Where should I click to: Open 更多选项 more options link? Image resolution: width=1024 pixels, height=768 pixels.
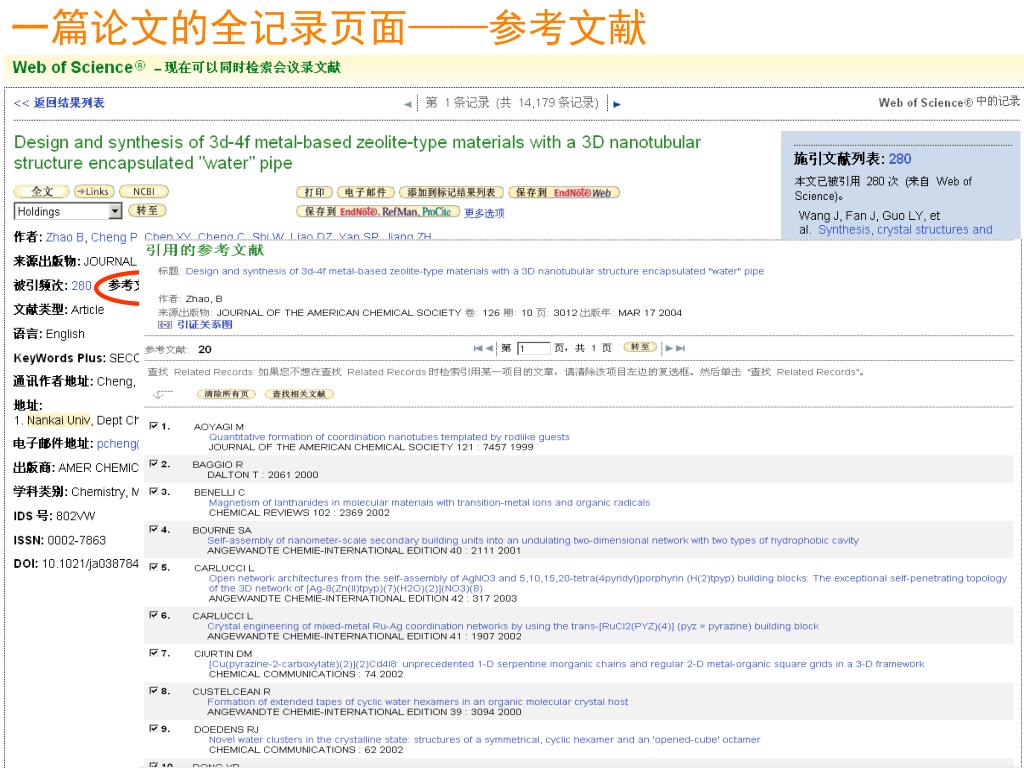pos(484,213)
